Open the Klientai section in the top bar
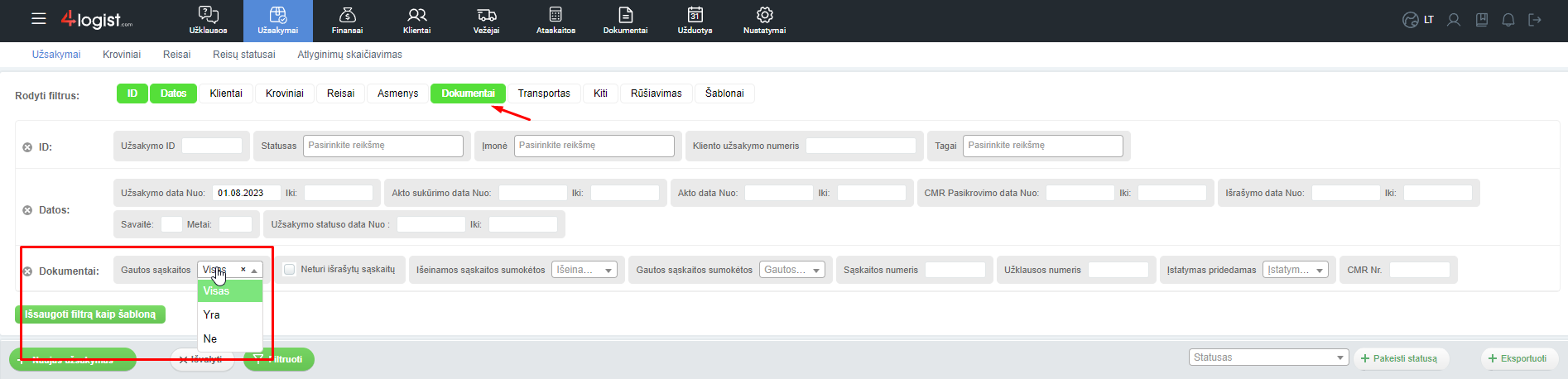 (x=416, y=21)
